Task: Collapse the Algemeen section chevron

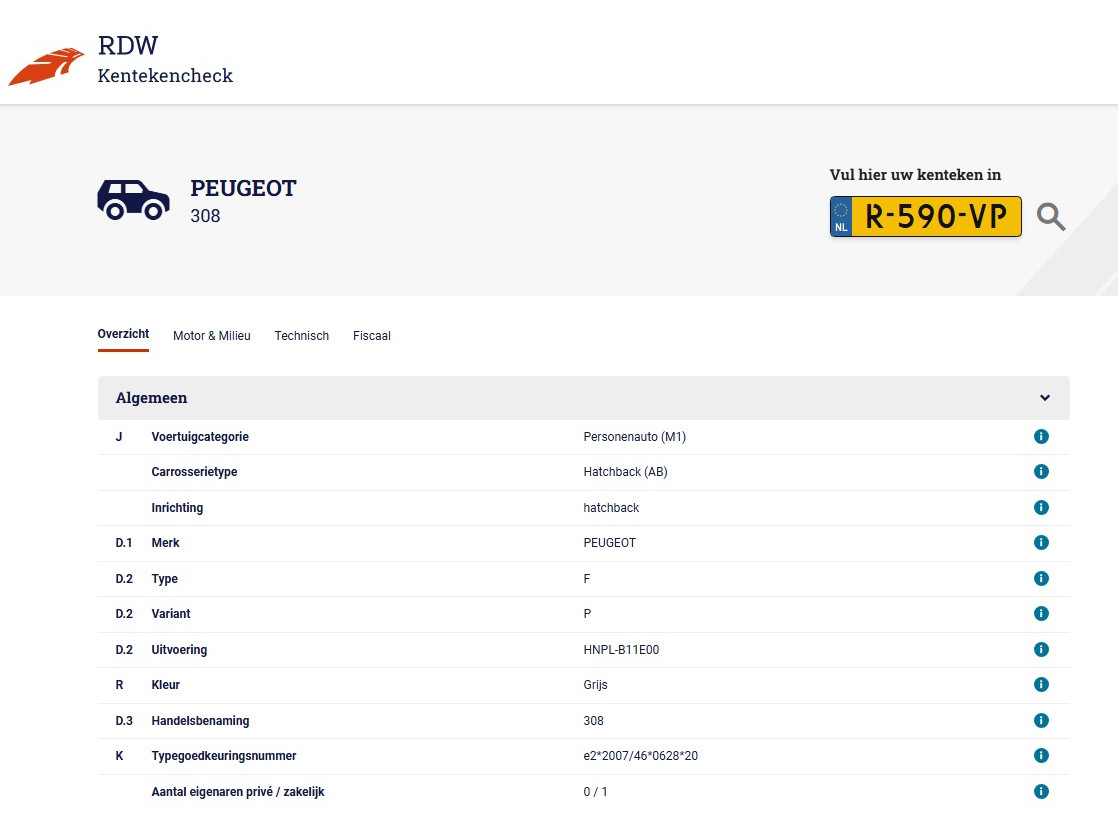Action: coord(1045,398)
